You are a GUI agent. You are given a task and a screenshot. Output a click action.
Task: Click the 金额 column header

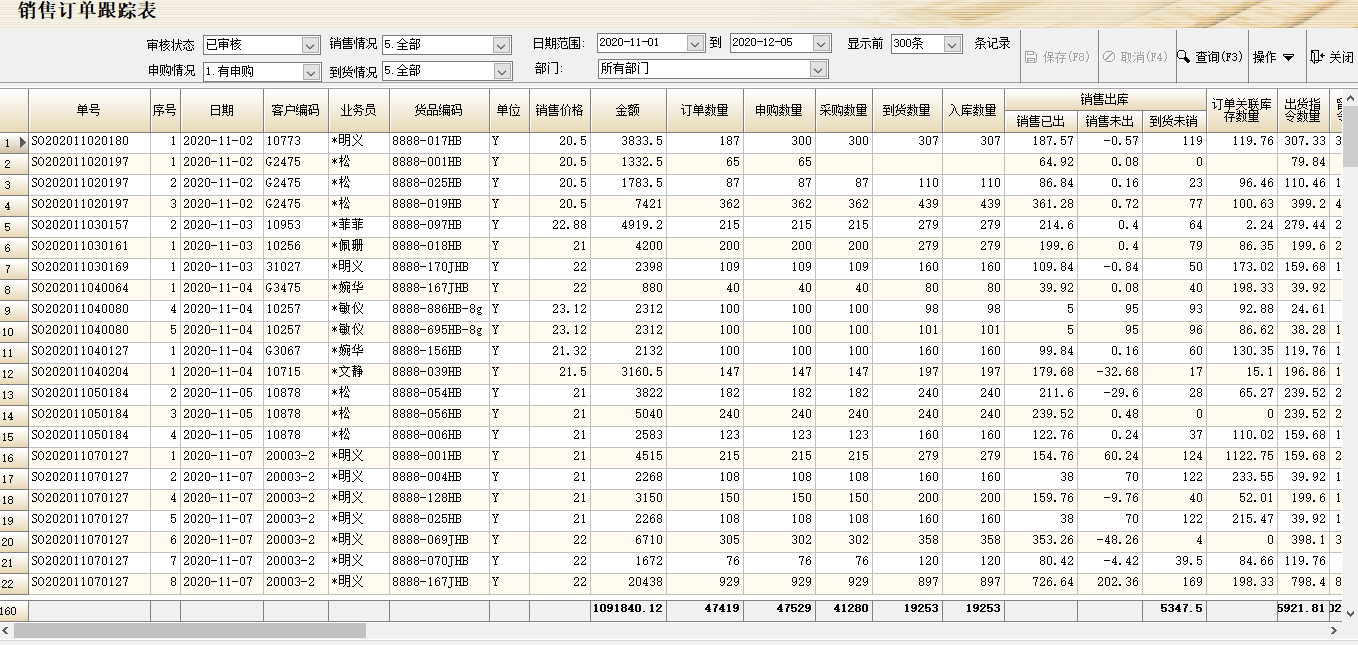628,110
